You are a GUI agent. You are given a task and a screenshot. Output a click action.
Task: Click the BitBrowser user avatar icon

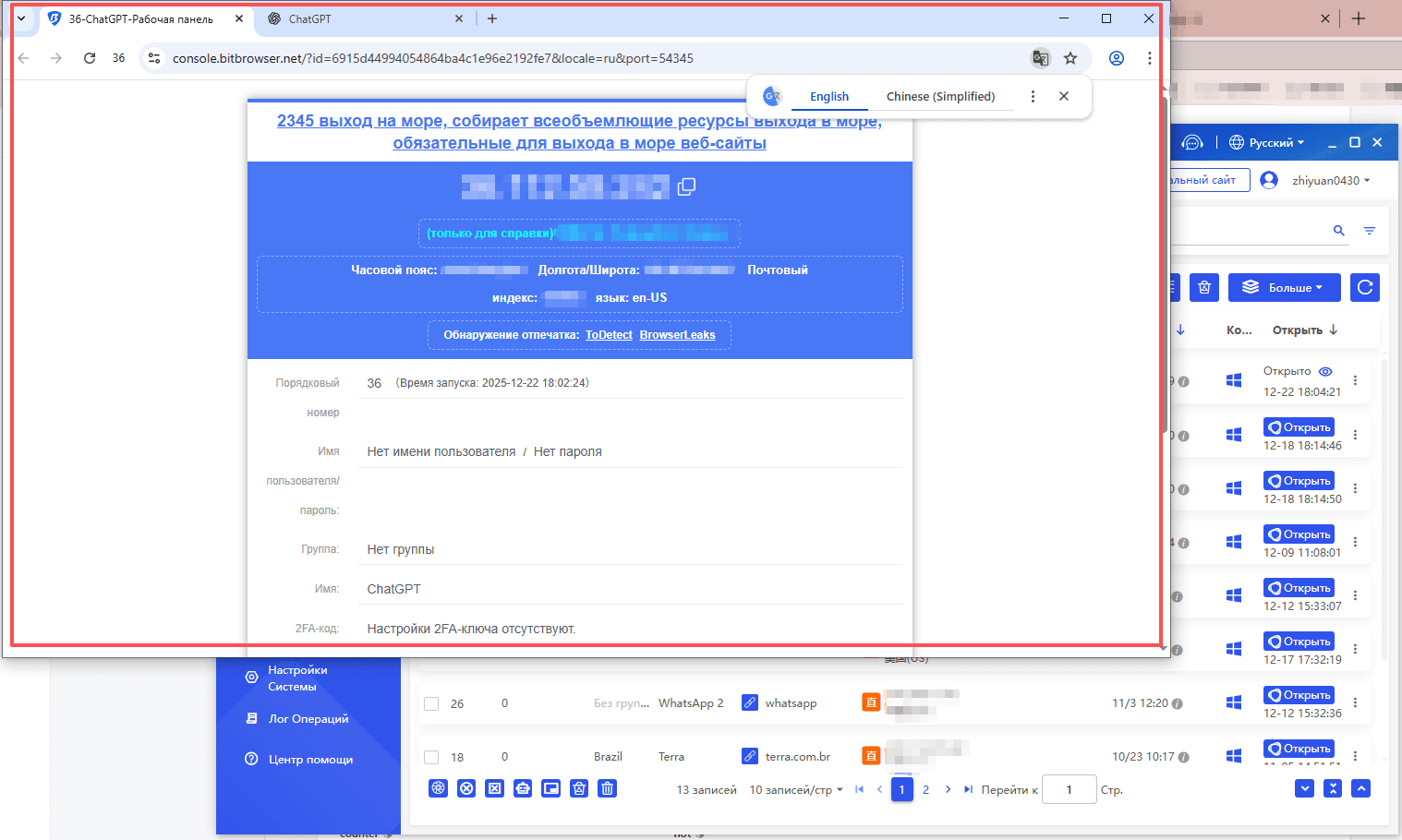pyautogui.click(x=1269, y=180)
